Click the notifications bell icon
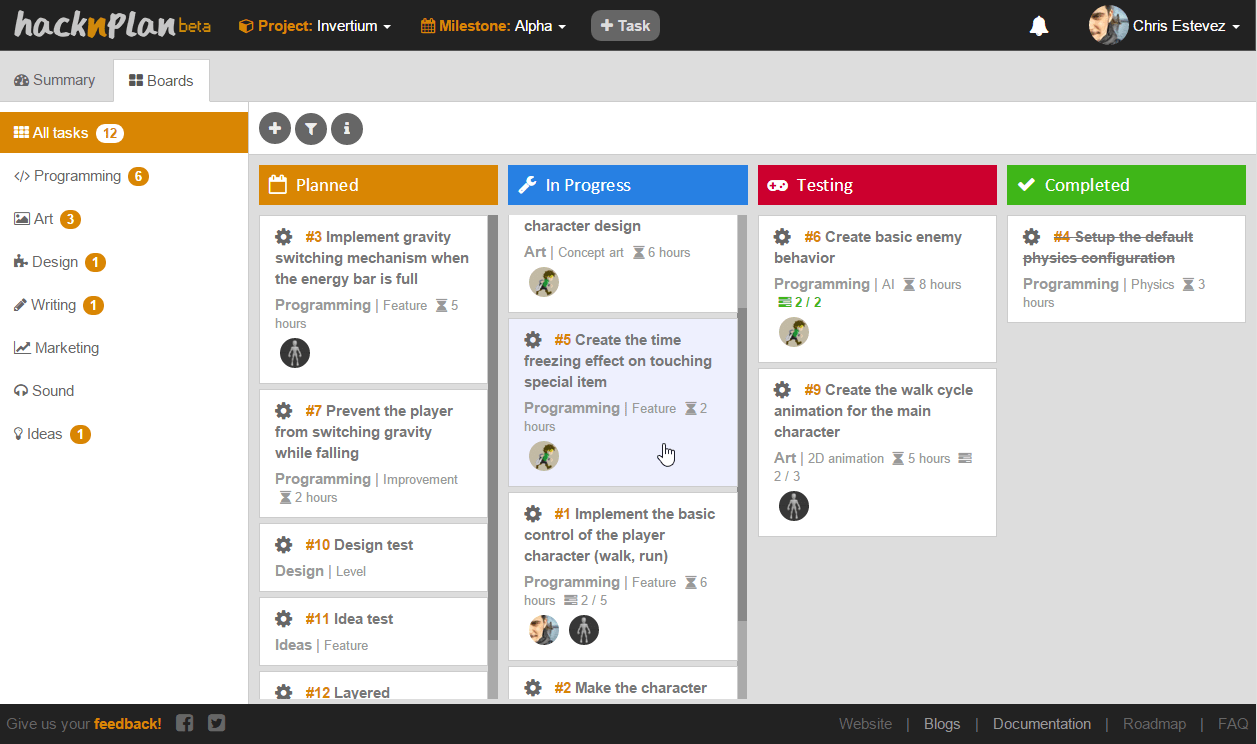The width and height of the screenshot is (1257, 744). click(1039, 26)
